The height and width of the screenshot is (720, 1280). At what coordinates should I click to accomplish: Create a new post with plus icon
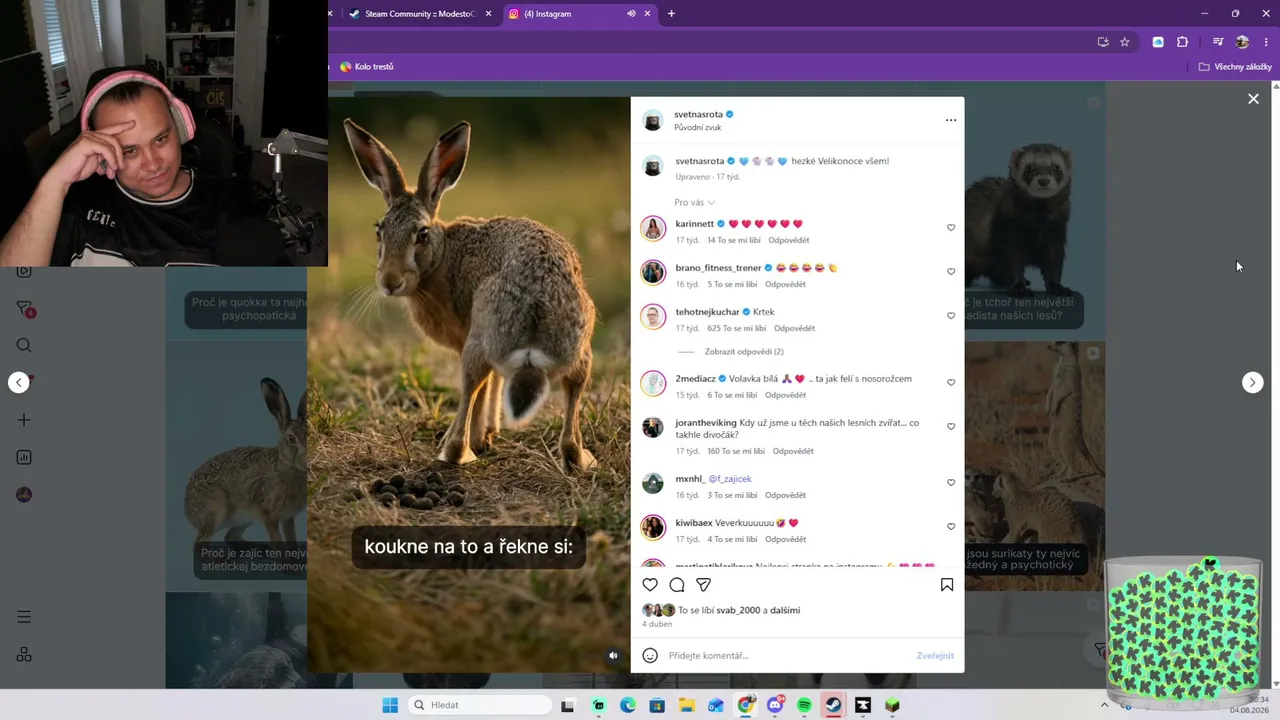tap(24, 420)
